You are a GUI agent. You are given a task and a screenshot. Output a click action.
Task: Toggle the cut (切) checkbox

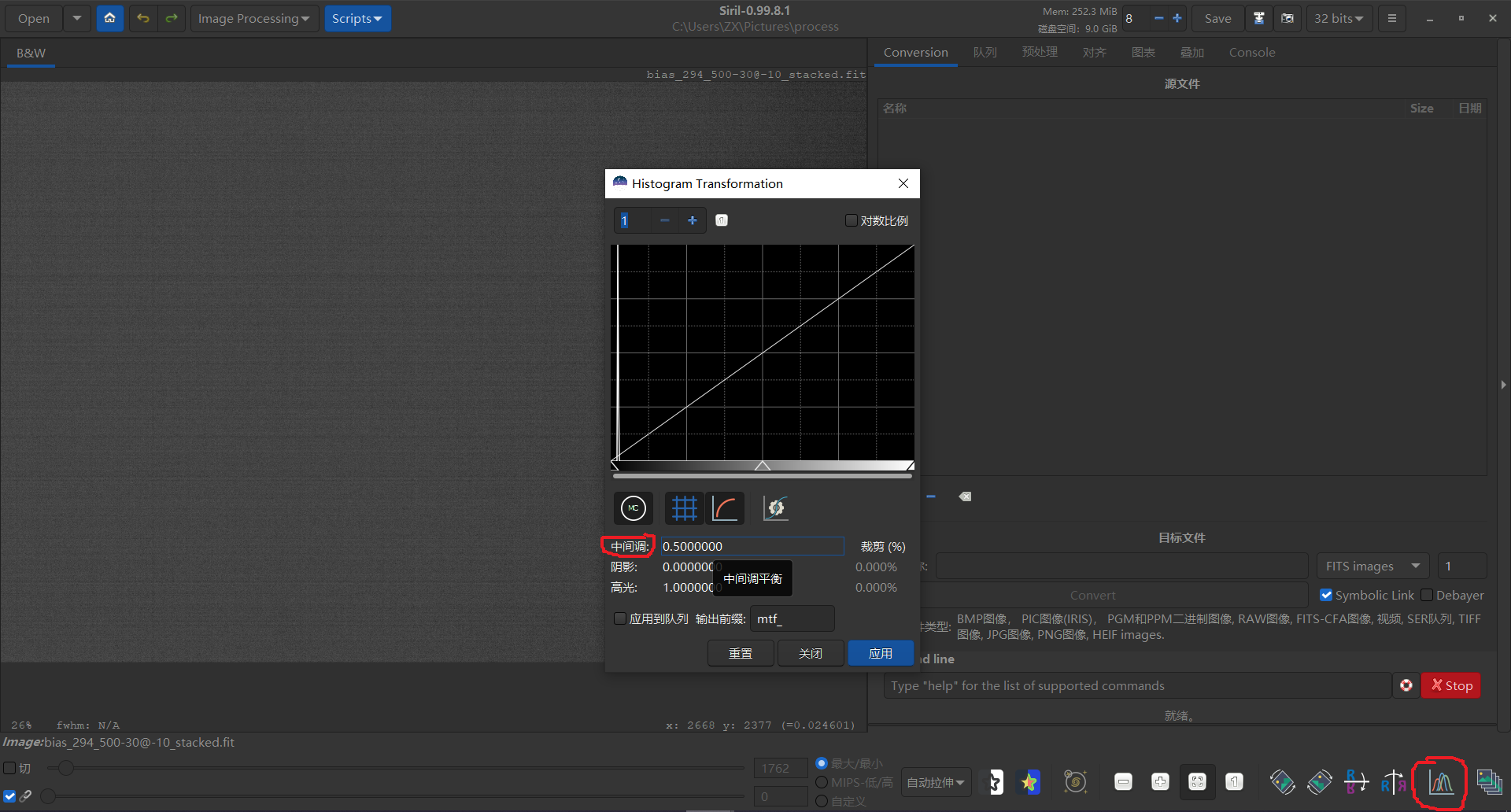pyautogui.click(x=9, y=768)
